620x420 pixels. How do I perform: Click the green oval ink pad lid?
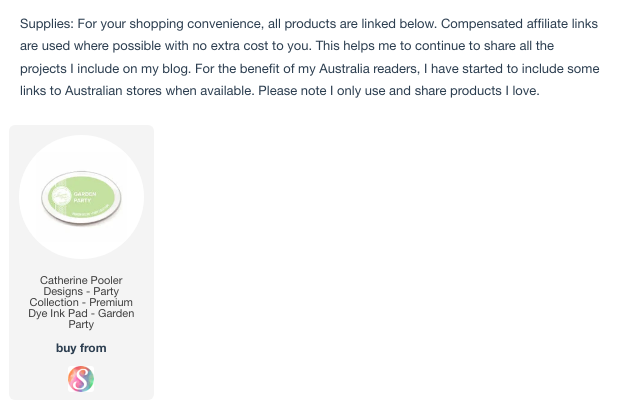(x=81, y=197)
